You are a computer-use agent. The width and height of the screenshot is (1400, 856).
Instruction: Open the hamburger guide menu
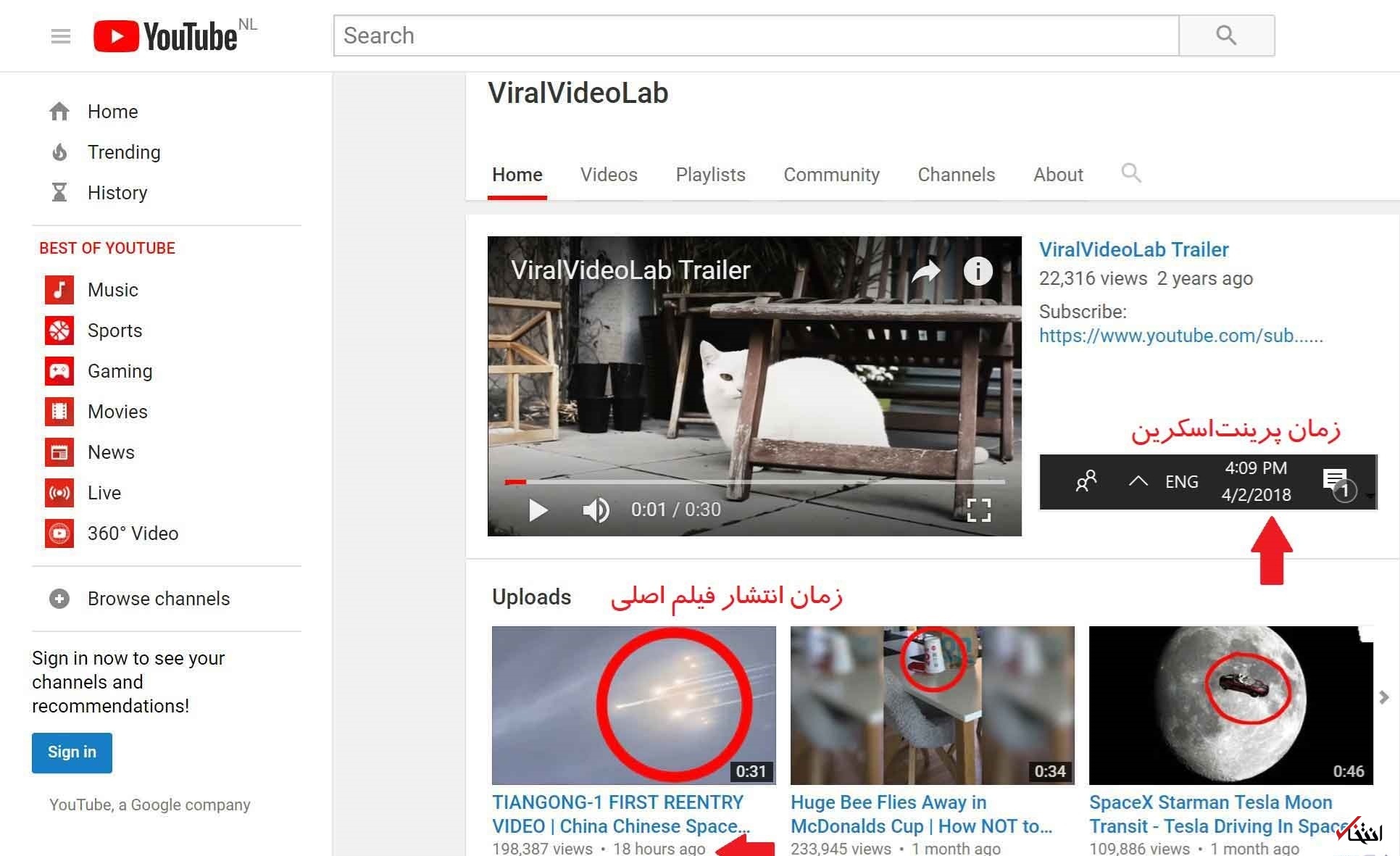(61, 36)
